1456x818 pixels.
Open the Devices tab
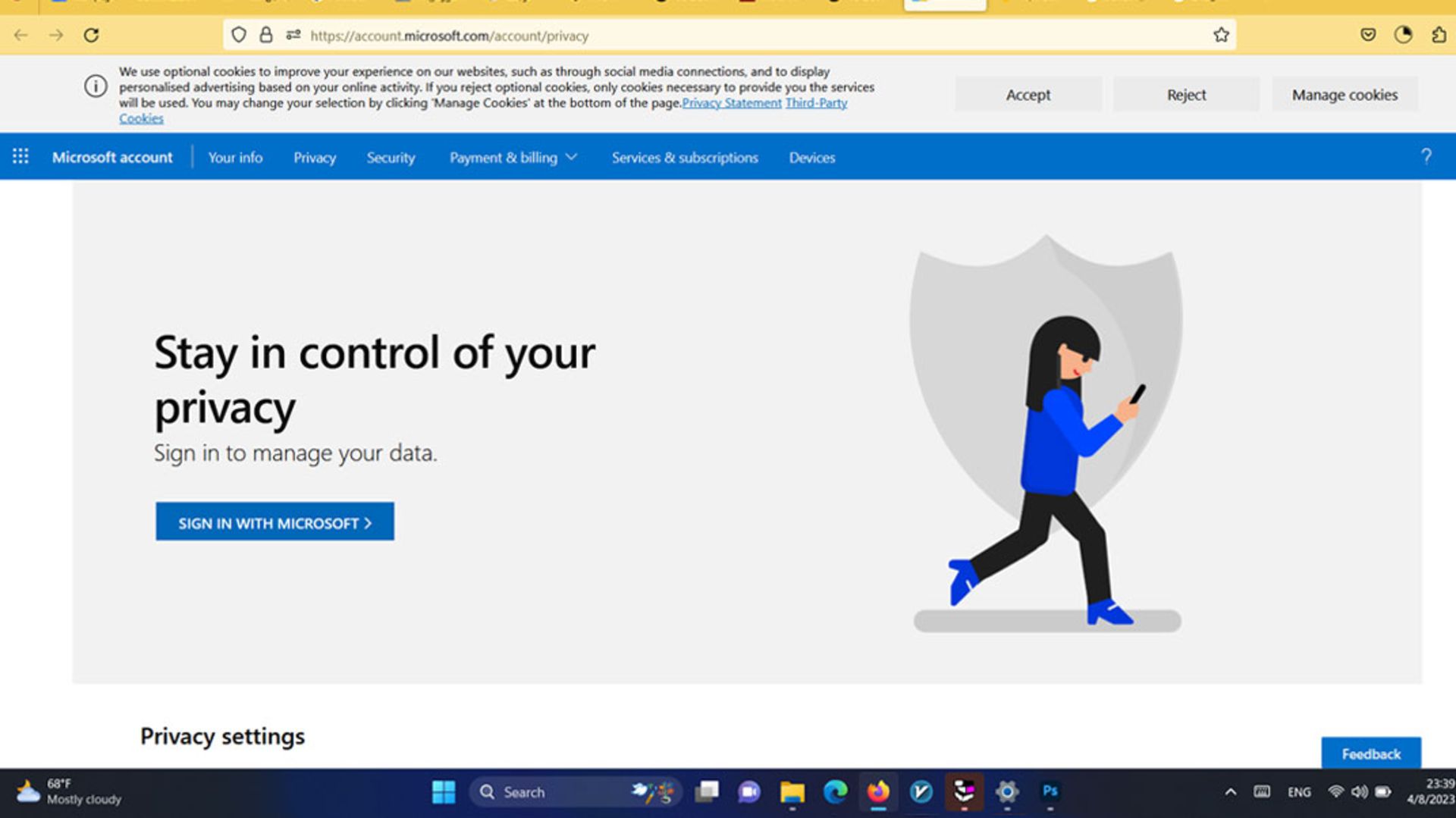pyautogui.click(x=811, y=158)
